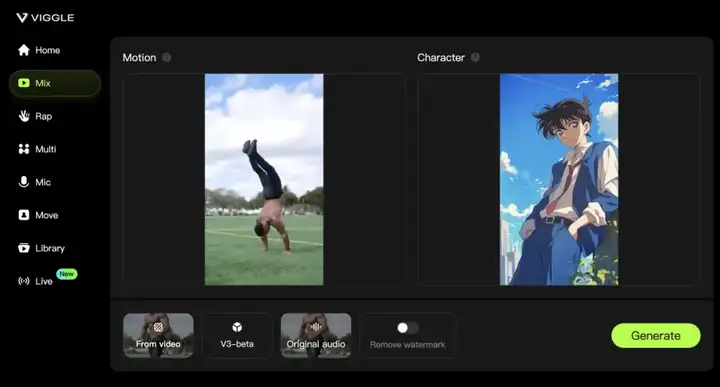This screenshot has height=387, width=720.
Task: Click the Viggle logo
Action: tap(45, 17)
